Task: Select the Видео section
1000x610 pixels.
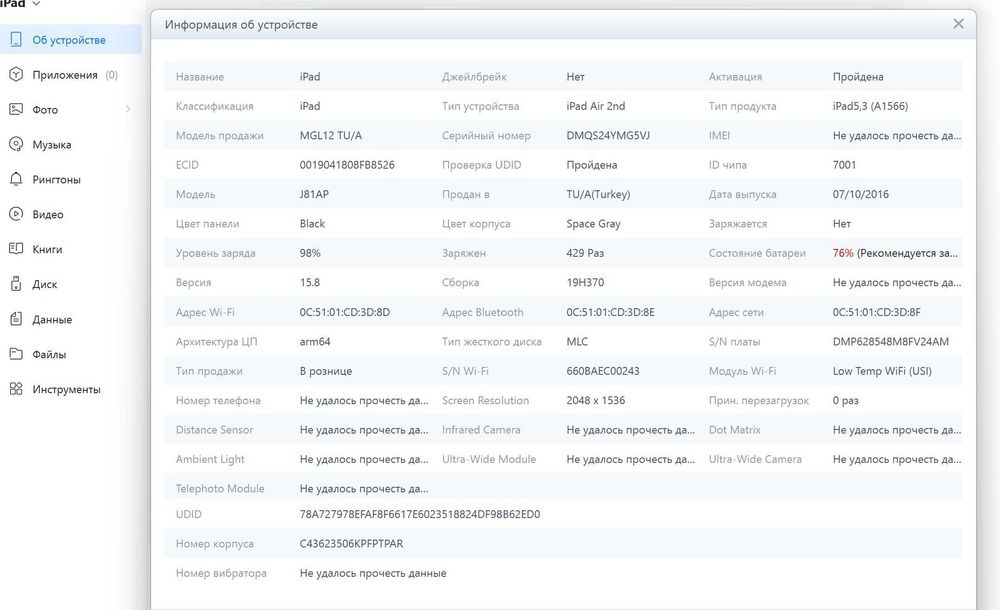Action: (71, 214)
